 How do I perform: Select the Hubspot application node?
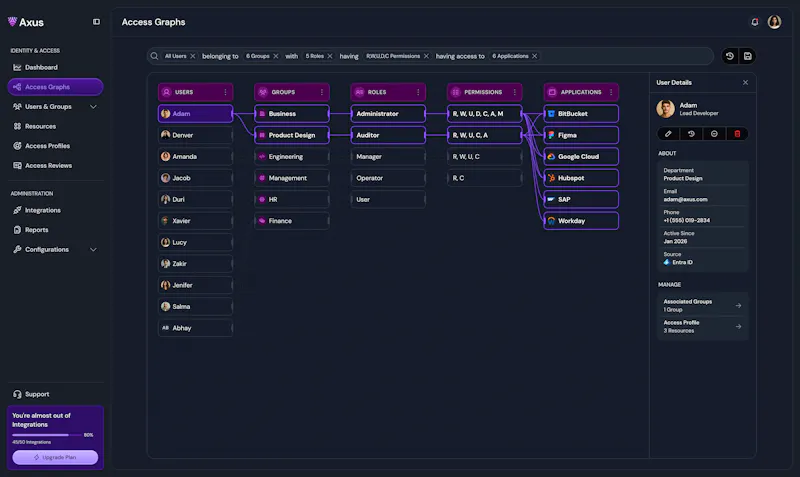[581, 178]
